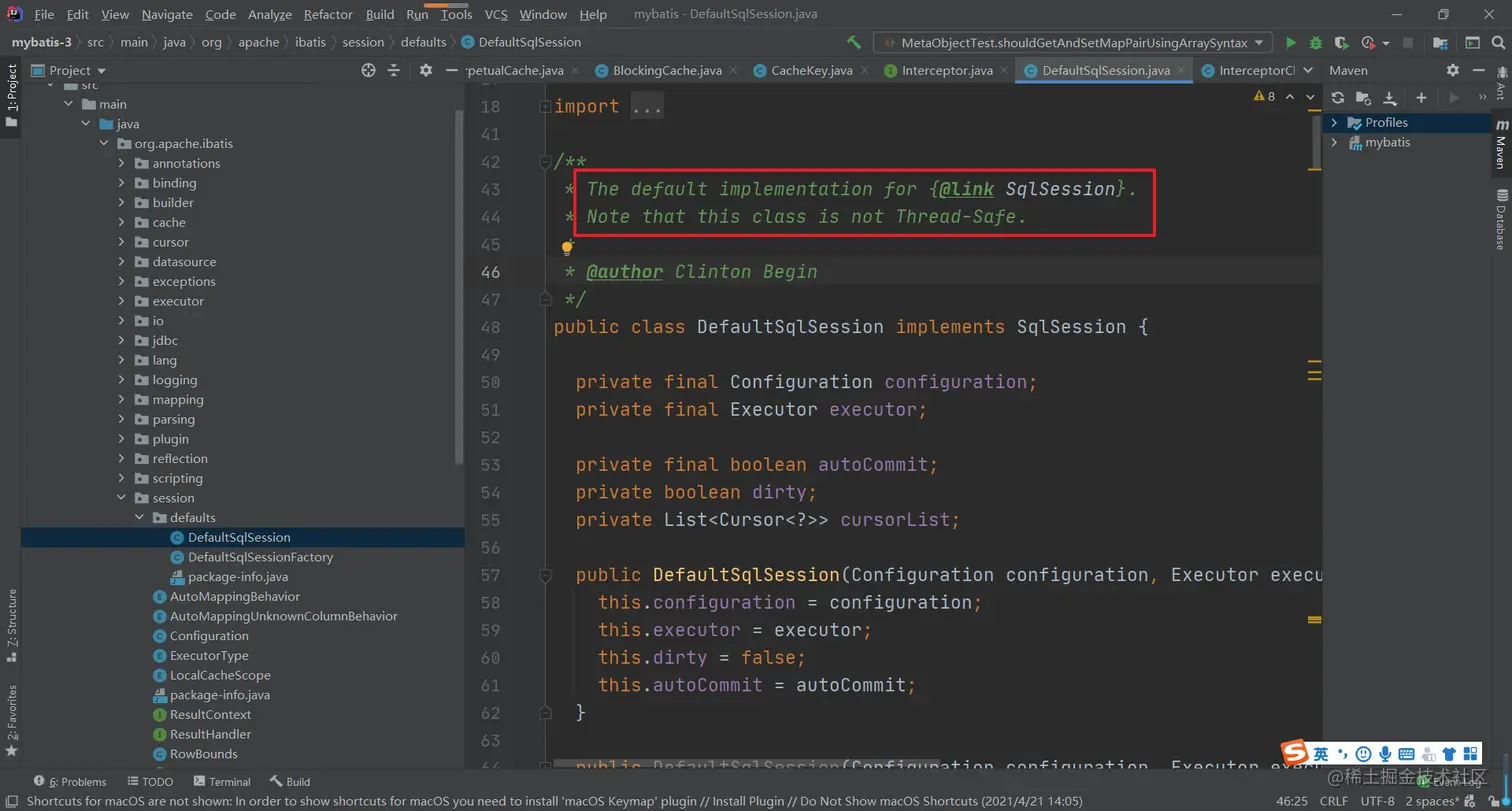1512x811 pixels.
Task: Toggle the Maven side tool window stripe
Action: [x=1501, y=143]
